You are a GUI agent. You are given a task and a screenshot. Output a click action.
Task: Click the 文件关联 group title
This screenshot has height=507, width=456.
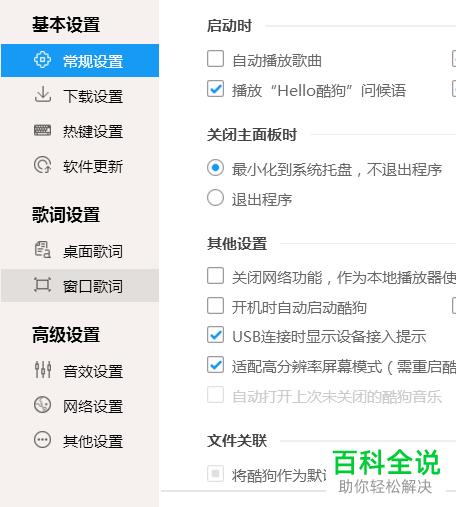(x=237, y=441)
